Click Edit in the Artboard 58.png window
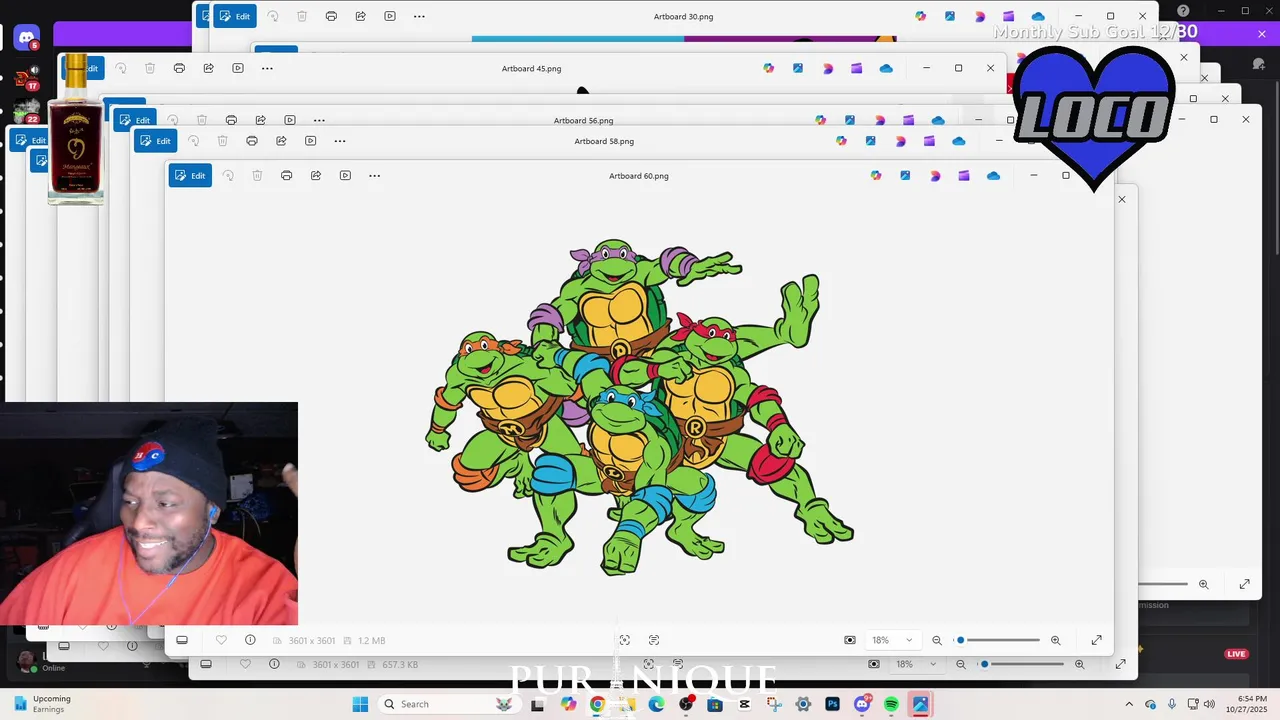 pyautogui.click(x=155, y=141)
